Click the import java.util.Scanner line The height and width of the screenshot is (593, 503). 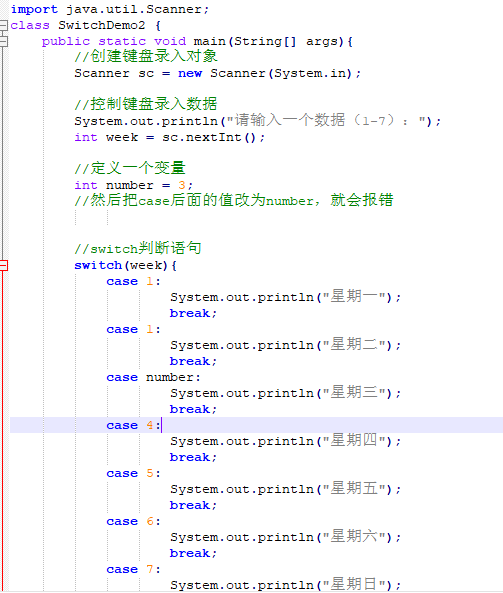tap(110, 9)
